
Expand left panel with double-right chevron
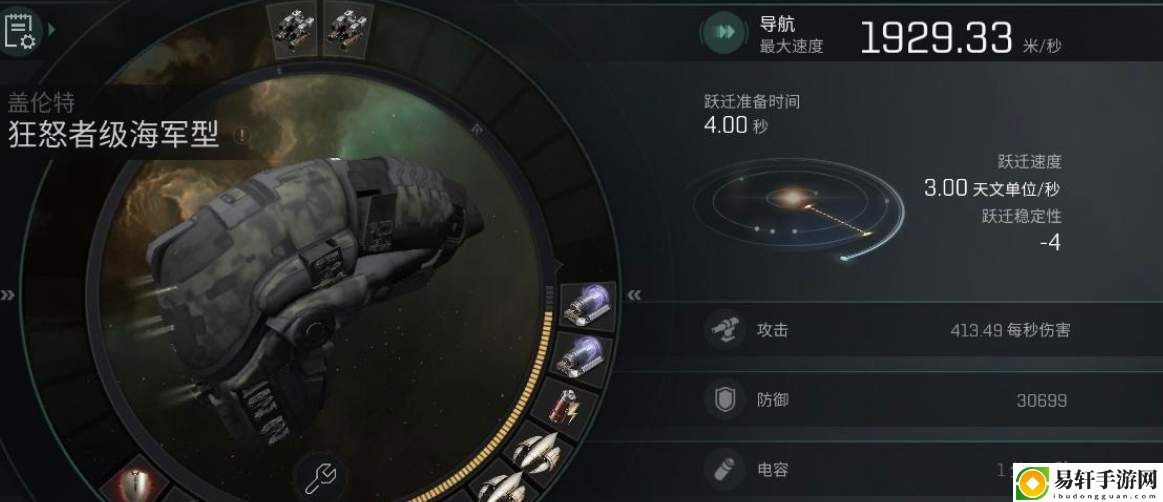pyautogui.click(x=7, y=295)
